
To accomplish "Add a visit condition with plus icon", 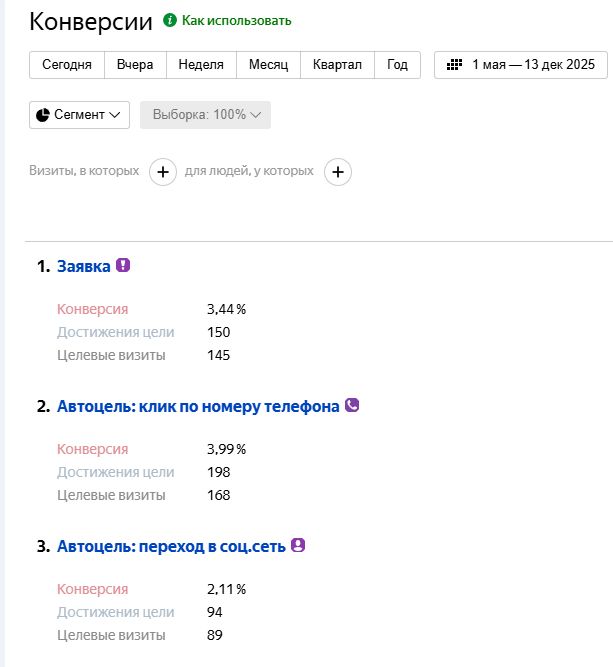I will pyautogui.click(x=163, y=172).
